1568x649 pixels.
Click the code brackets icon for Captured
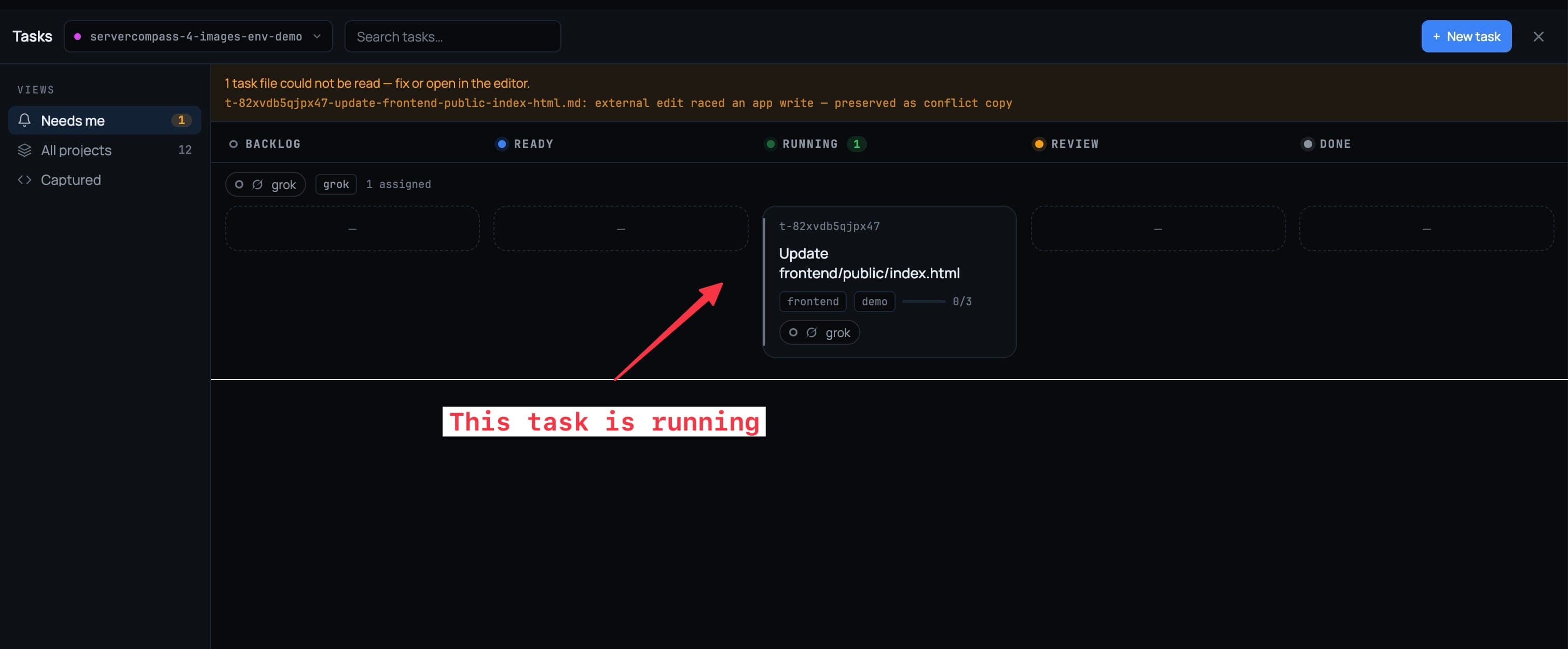[x=24, y=180]
